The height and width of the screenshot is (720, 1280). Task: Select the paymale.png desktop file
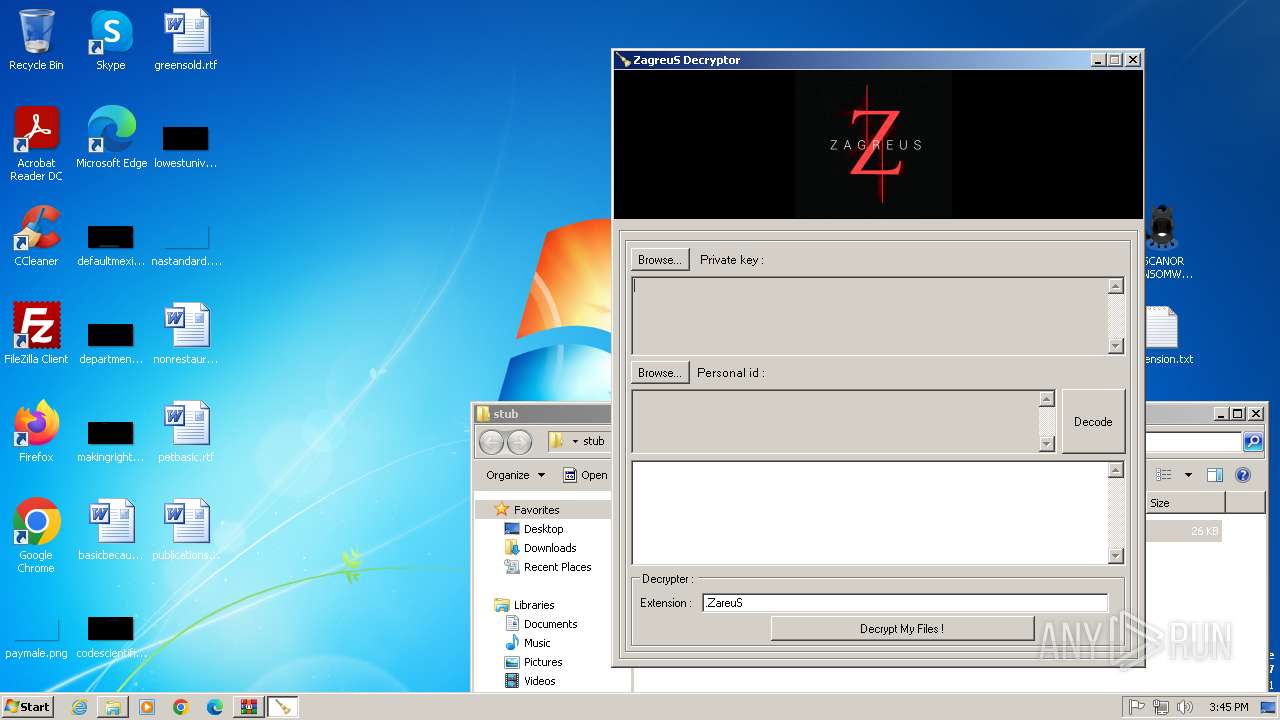point(36,638)
